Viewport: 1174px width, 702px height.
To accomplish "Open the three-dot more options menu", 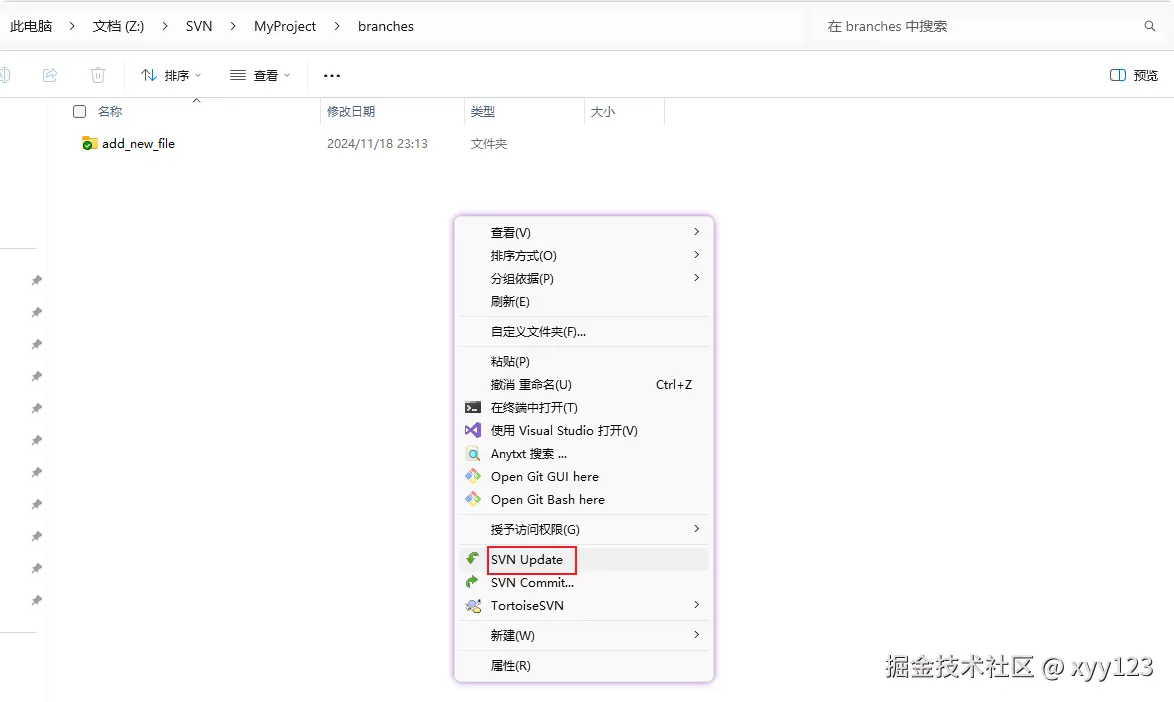I will (332, 76).
